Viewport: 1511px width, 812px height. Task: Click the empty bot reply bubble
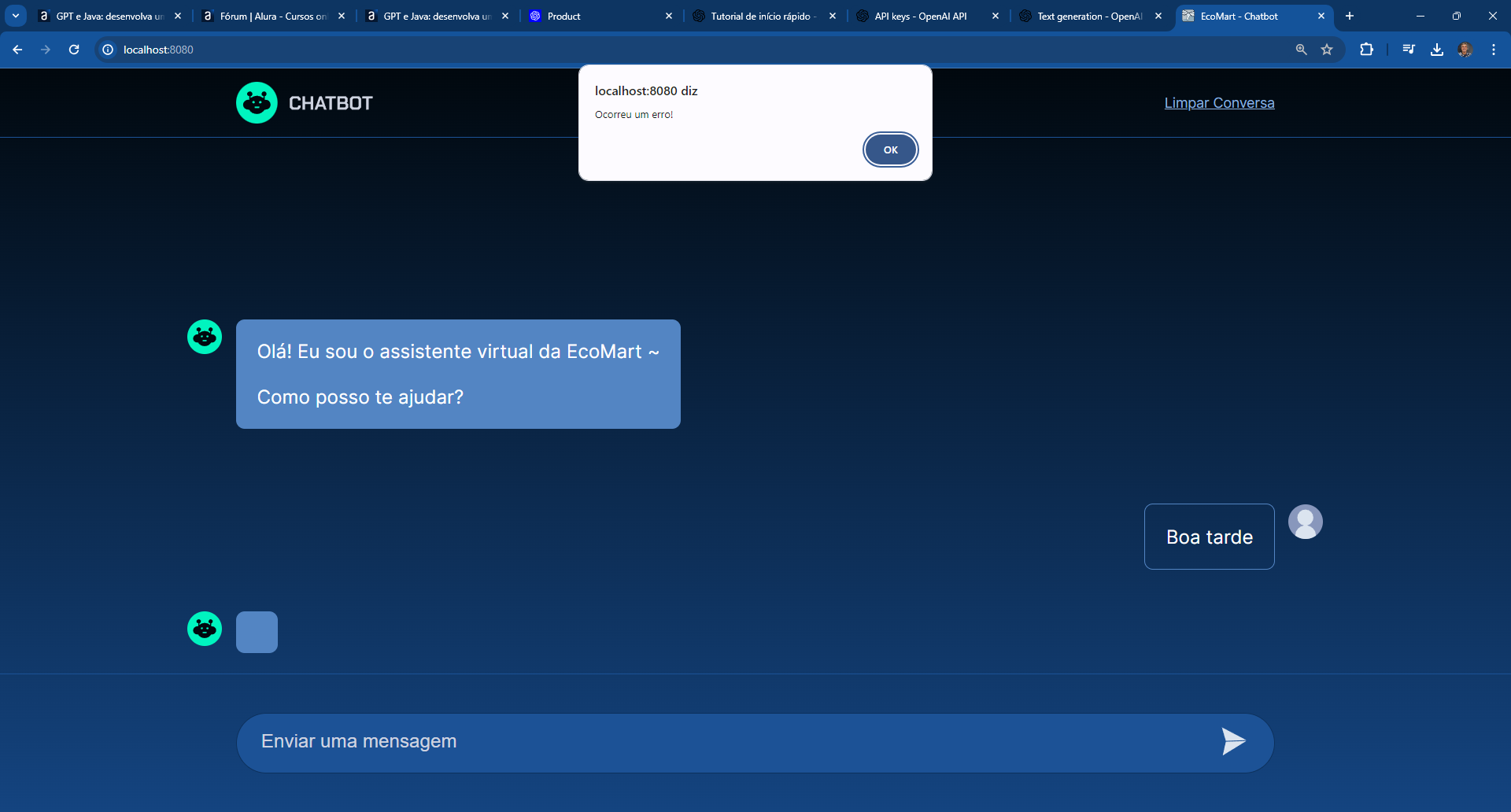257,632
